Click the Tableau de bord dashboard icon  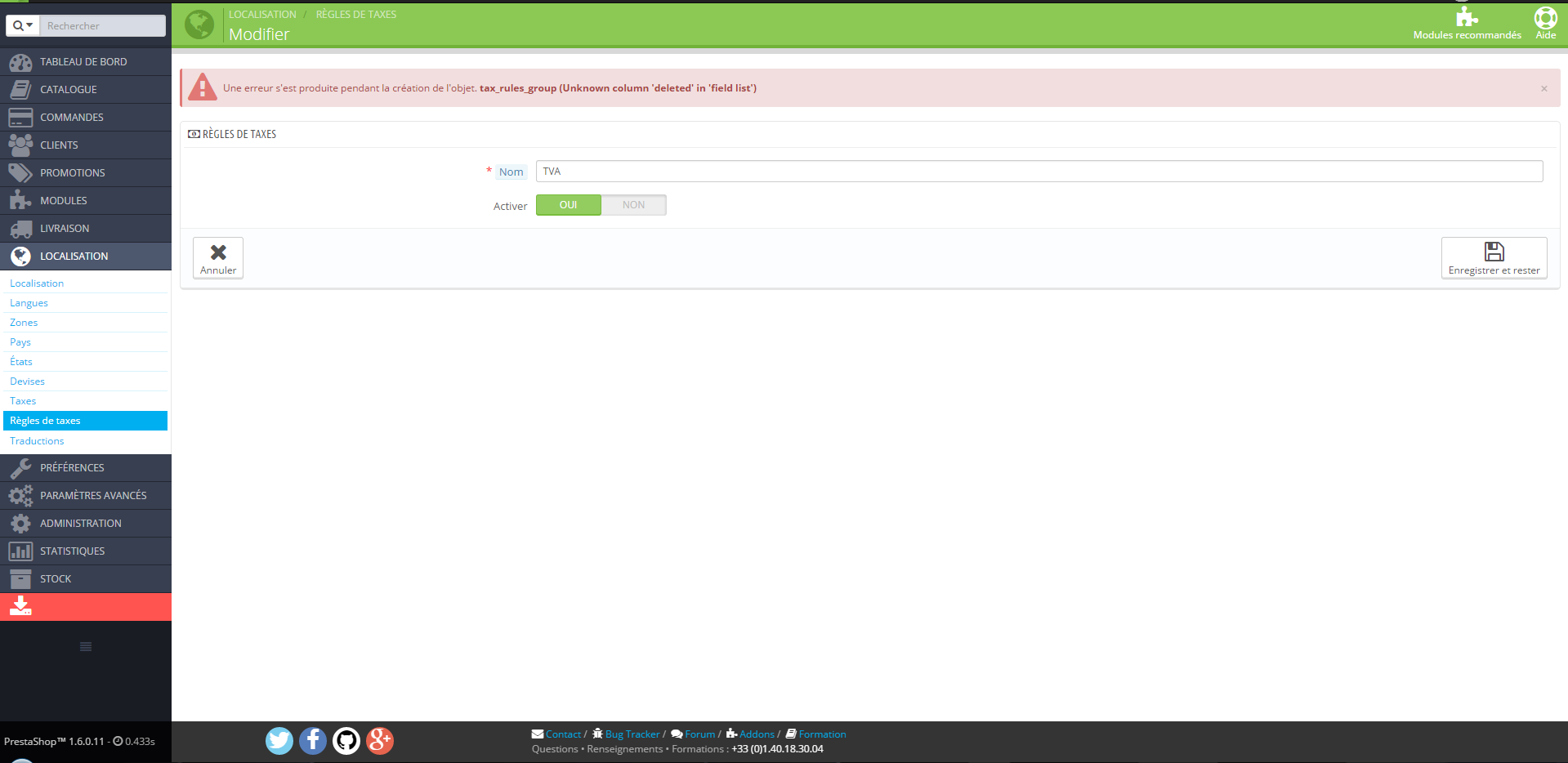tap(20, 62)
